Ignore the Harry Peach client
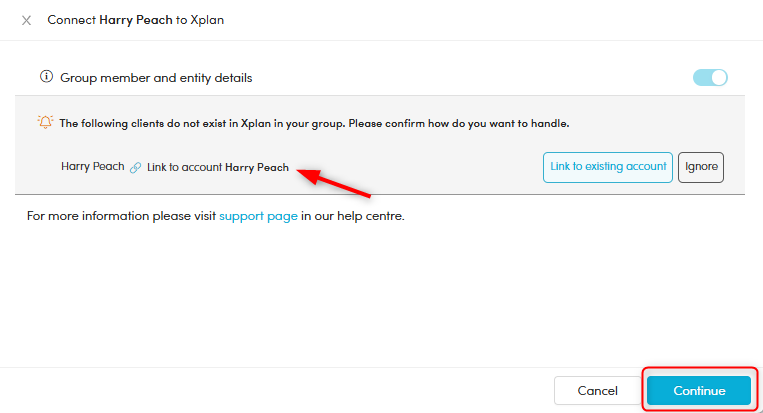Image resolution: width=763 pixels, height=413 pixels. 701,167
